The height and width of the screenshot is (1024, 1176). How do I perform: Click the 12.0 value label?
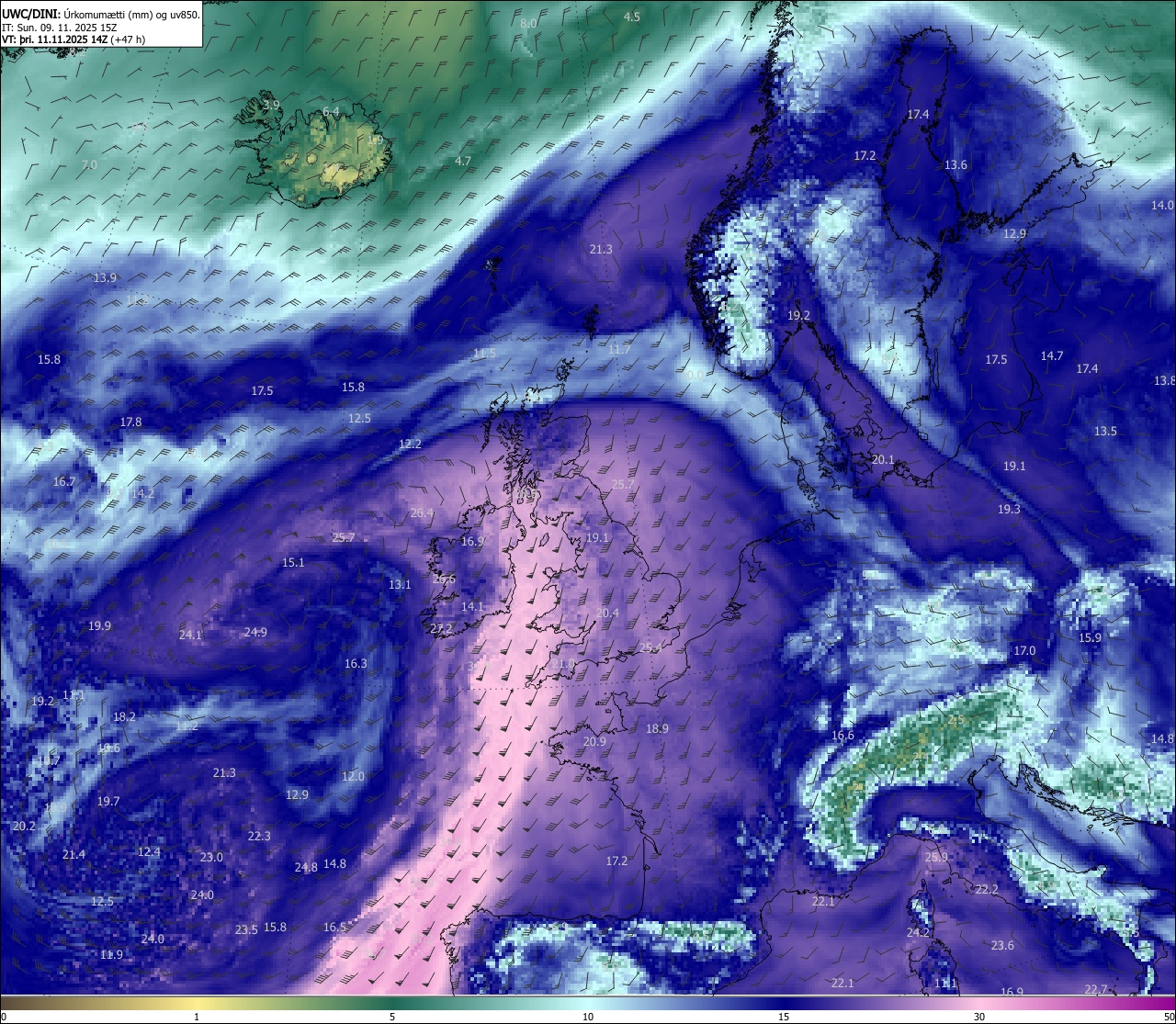pyautogui.click(x=353, y=776)
